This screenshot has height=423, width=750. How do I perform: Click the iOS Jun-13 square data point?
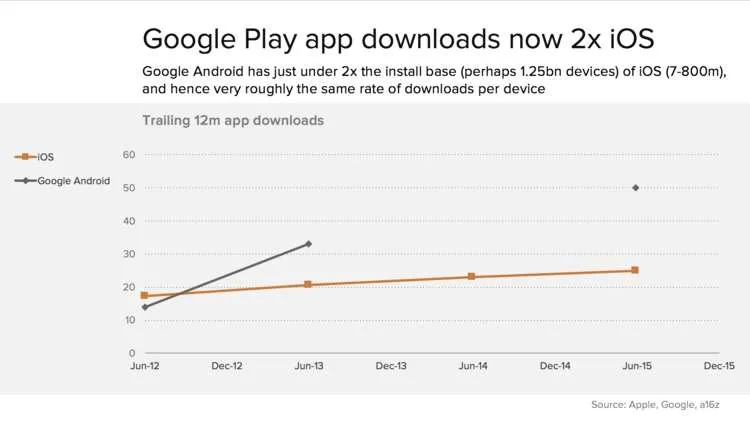coord(308,285)
